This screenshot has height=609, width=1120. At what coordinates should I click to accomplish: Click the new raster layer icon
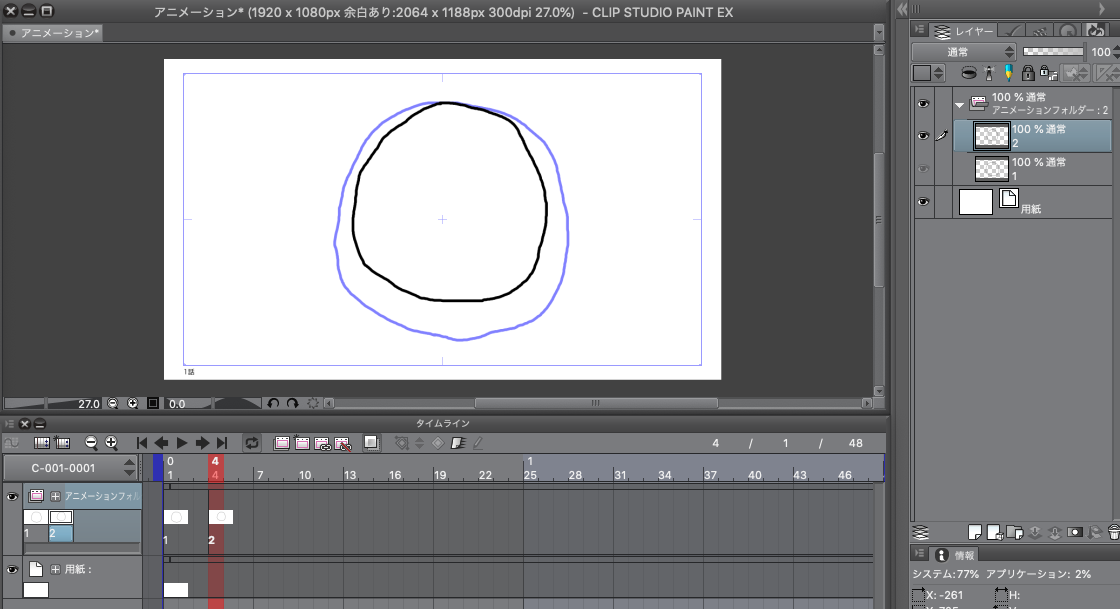pyautogui.click(x=975, y=532)
